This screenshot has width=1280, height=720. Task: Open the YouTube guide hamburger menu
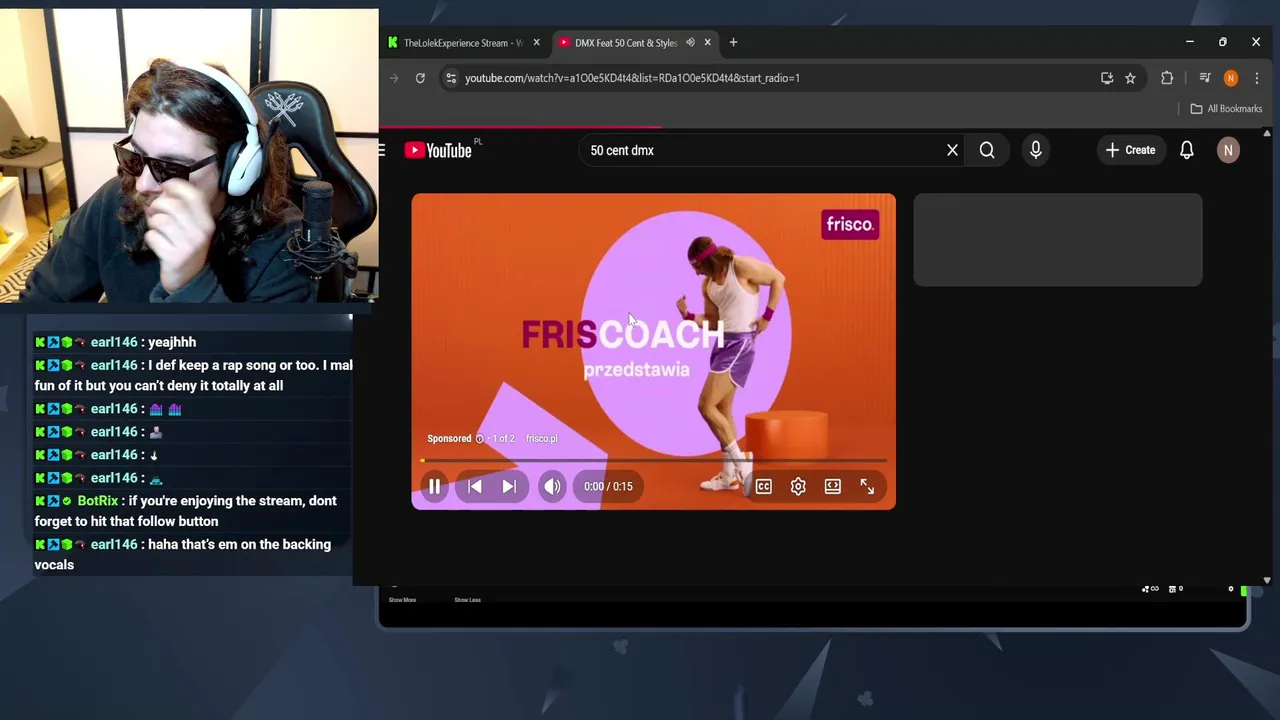pyautogui.click(x=382, y=150)
